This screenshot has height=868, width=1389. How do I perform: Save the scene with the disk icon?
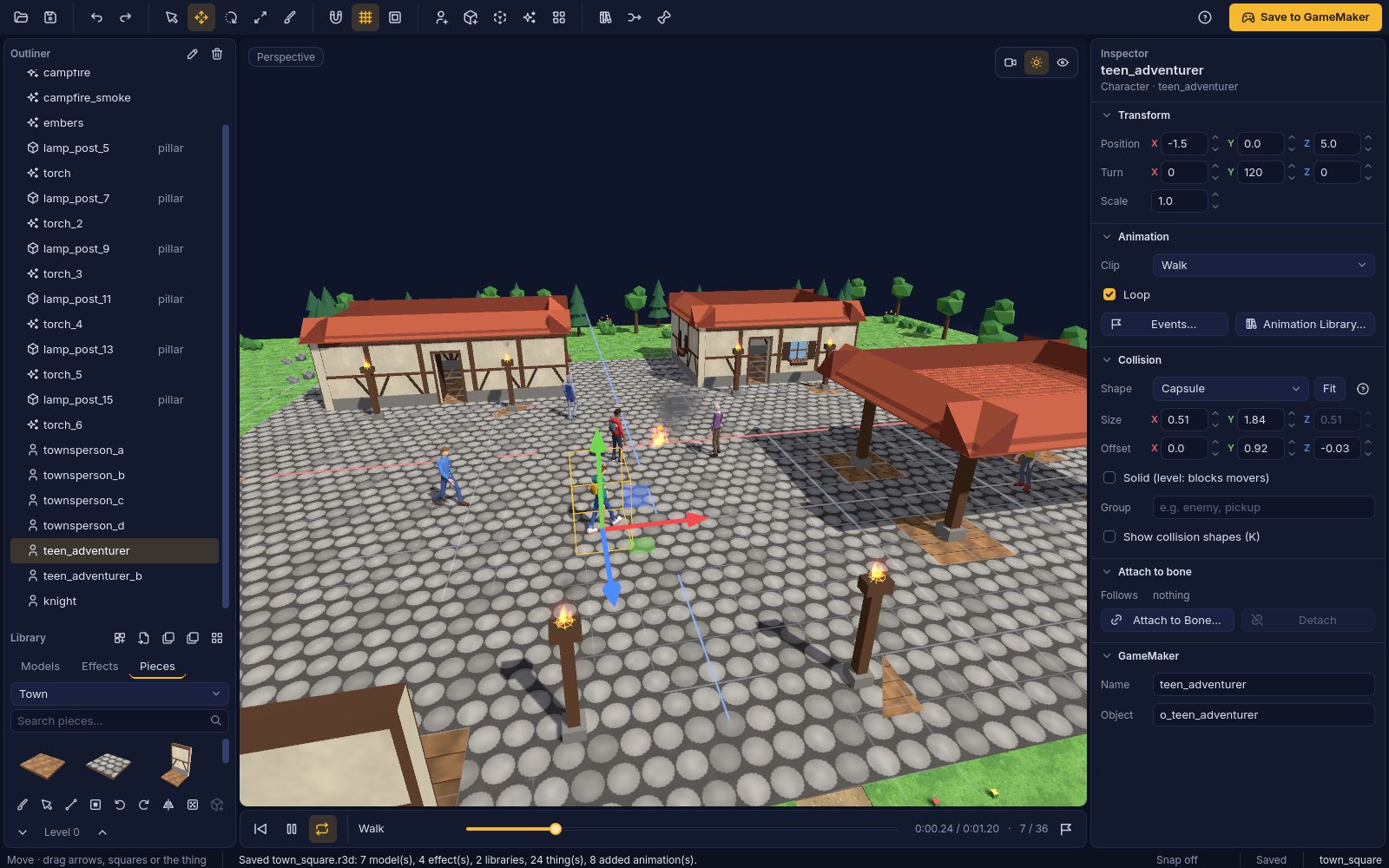[50, 17]
